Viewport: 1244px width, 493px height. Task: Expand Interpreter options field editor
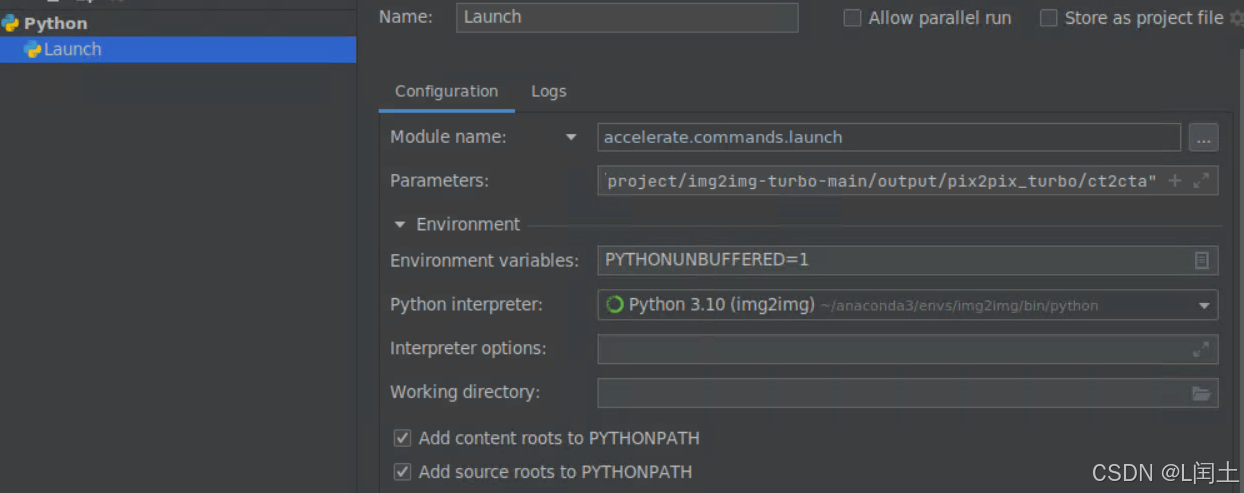point(1201,349)
